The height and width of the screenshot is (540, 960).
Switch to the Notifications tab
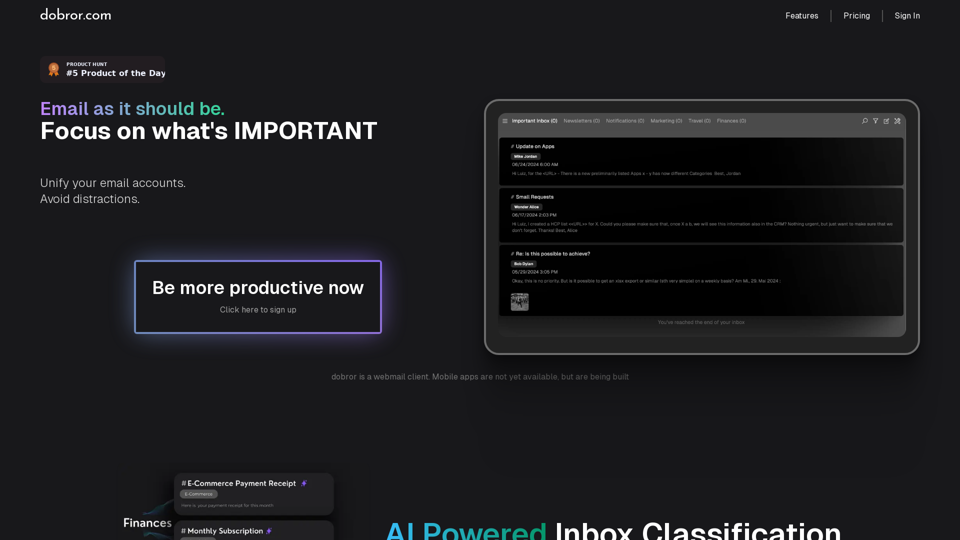[x=625, y=121]
